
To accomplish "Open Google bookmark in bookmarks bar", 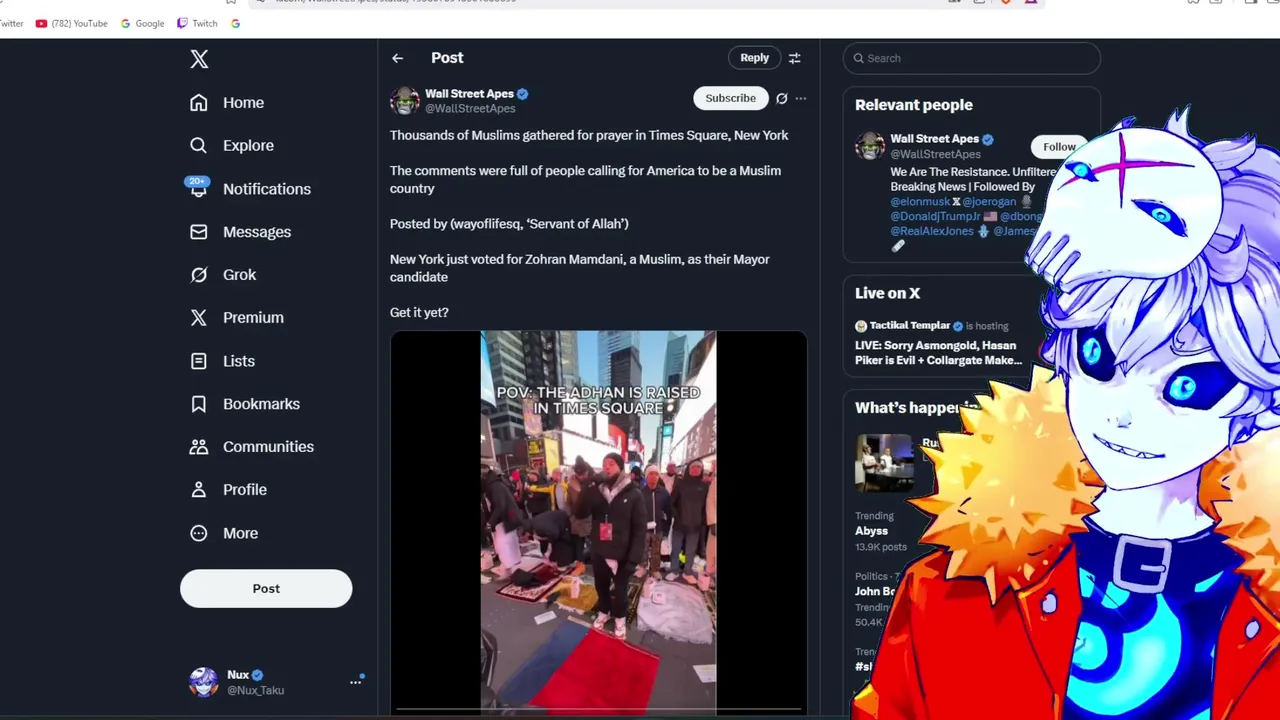I will click(x=142, y=23).
